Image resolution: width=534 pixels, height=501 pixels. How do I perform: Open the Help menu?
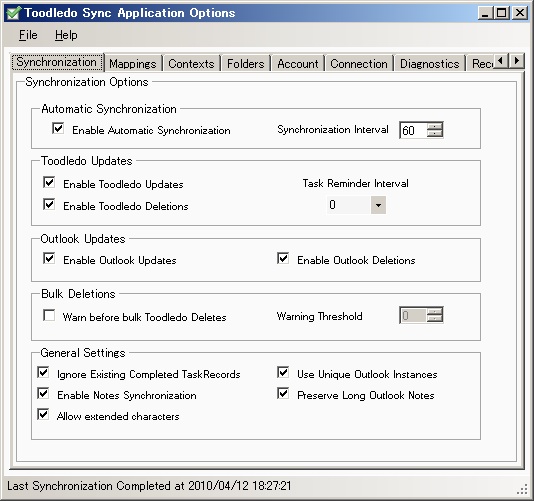(66, 35)
